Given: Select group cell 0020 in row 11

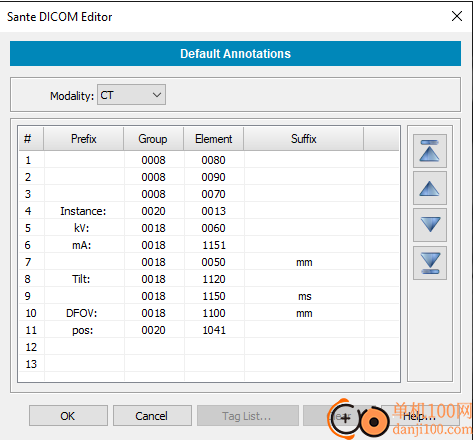Looking at the screenshot, I should 154,330.
